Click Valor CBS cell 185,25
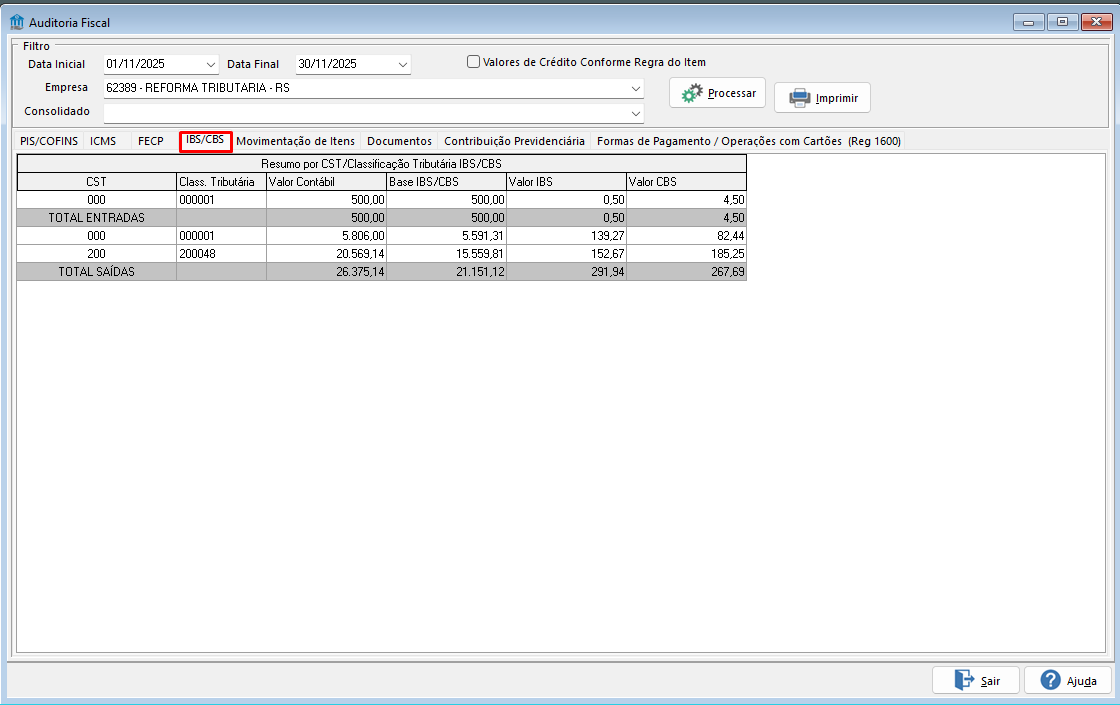Image resolution: width=1120 pixels, height=705 pixels. [686, 254]
